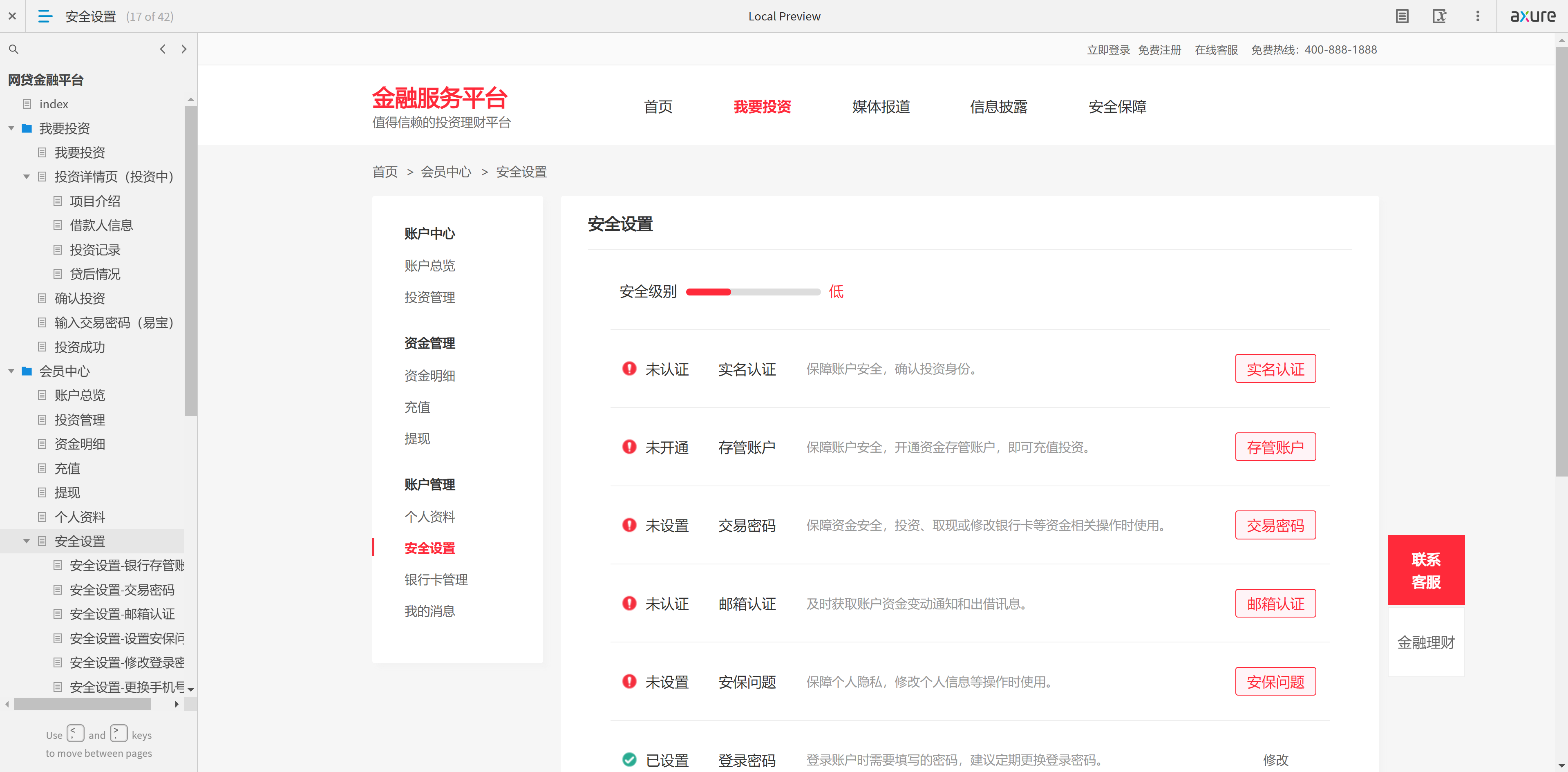This screenshot has height=772, width=1568.
Task: Click the 安全级别 progress bar
Action: click(753, 292)
